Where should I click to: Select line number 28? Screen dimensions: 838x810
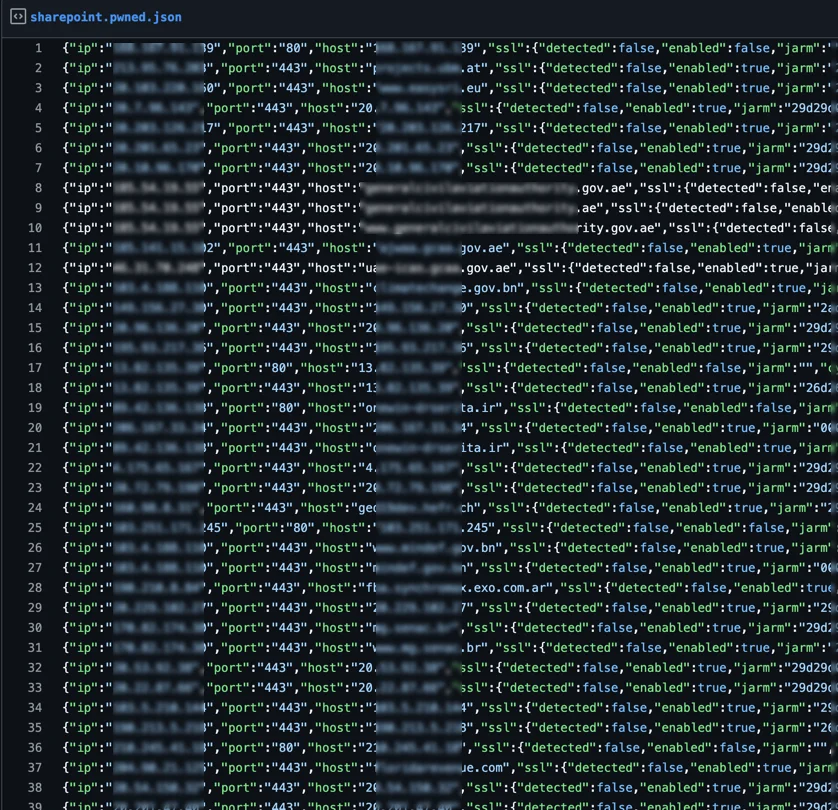click(35, 588)
